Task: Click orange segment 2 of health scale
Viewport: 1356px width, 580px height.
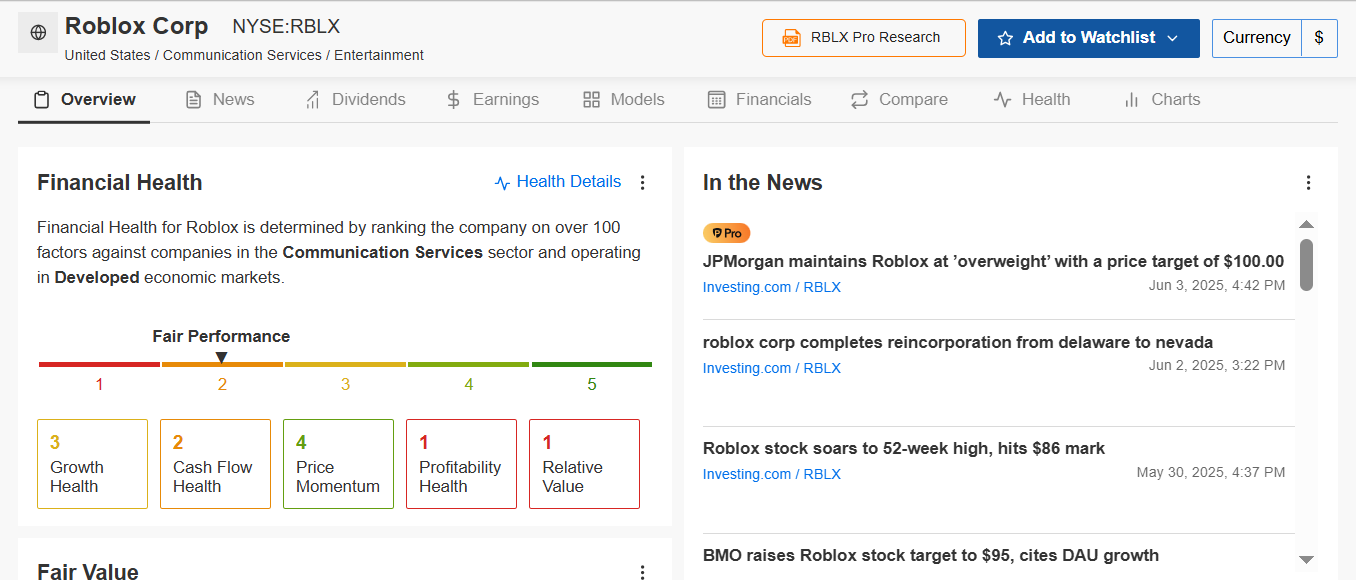Action: click(x=222, y=364)
